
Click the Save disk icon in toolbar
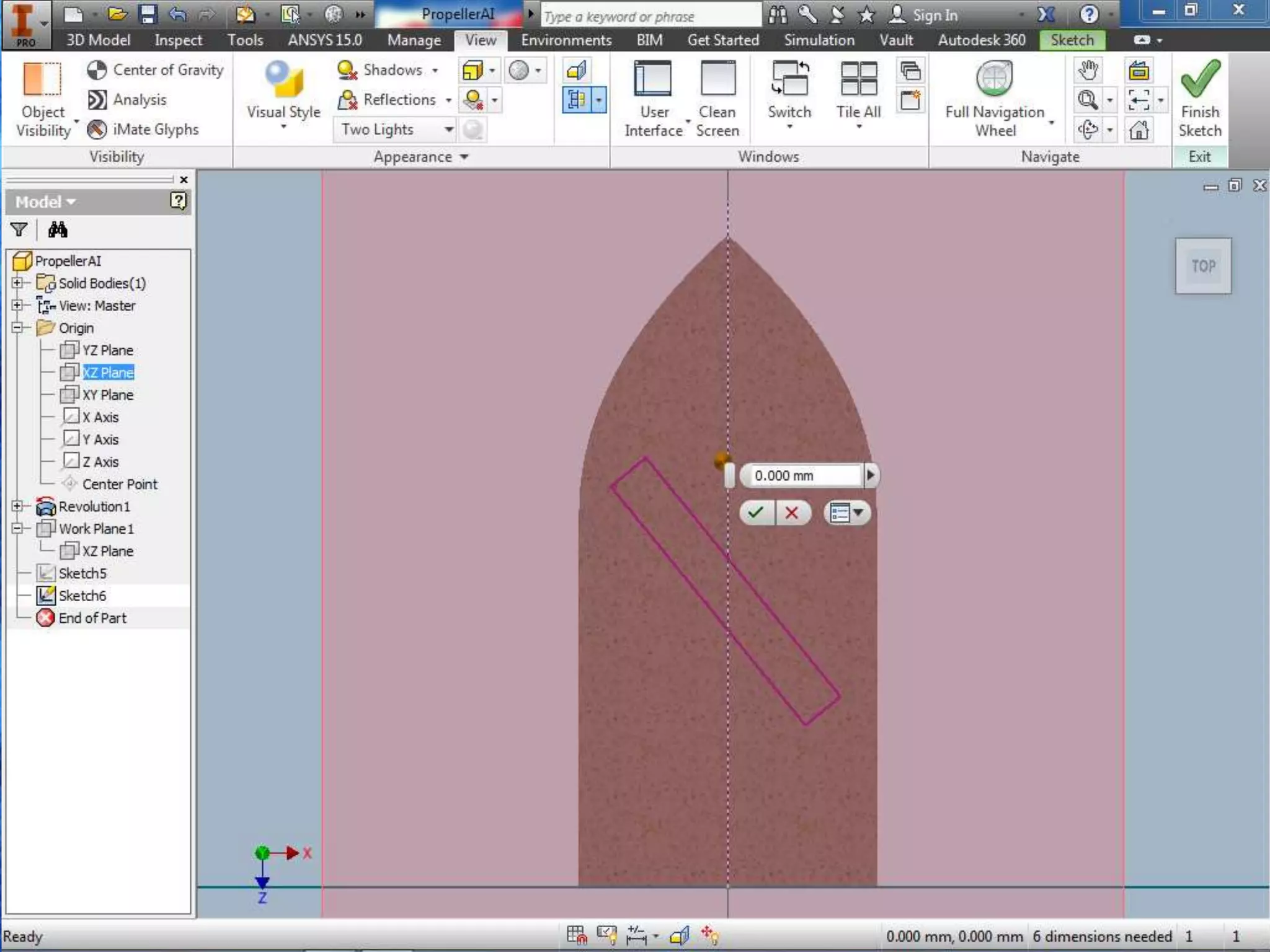click(148, 14)
